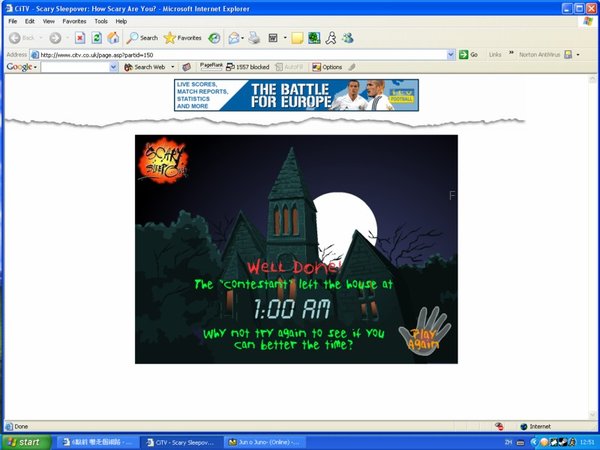
Task: Click the taskbar clock
Action: (x=587, y=442)
